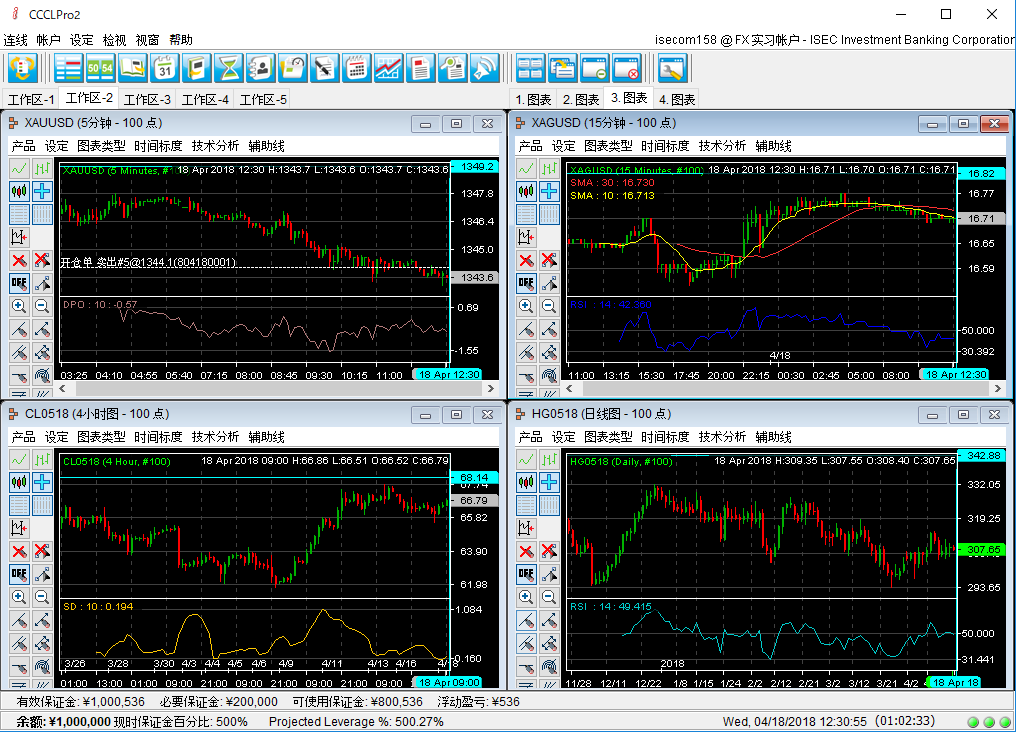Viewport: 1016px width, 732px height.
Task: Click the hourglass toolbar icon
Action: pos(229,69)
